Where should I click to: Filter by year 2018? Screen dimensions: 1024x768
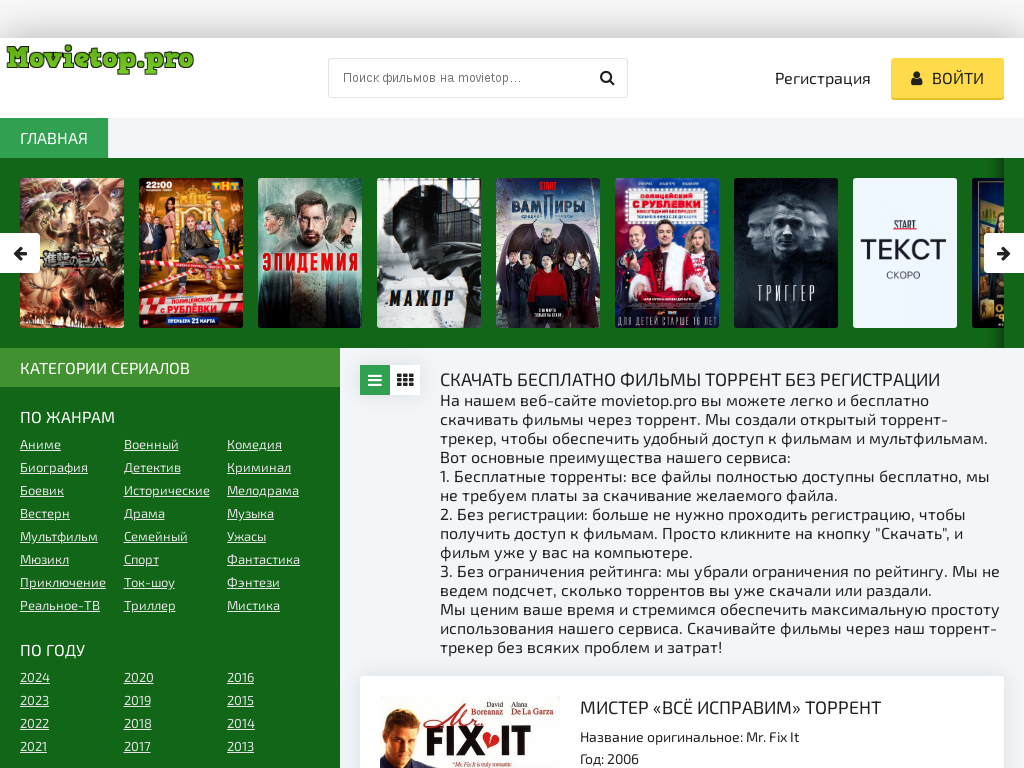click(x=137, y=724)
